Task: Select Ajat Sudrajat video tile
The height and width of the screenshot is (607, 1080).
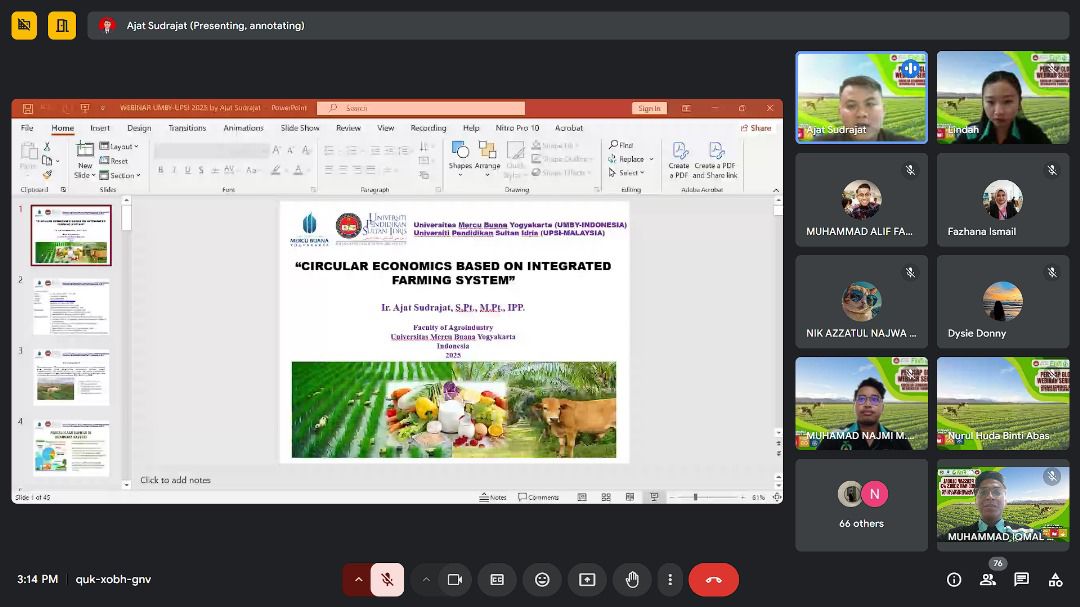Action: point(861,97)
